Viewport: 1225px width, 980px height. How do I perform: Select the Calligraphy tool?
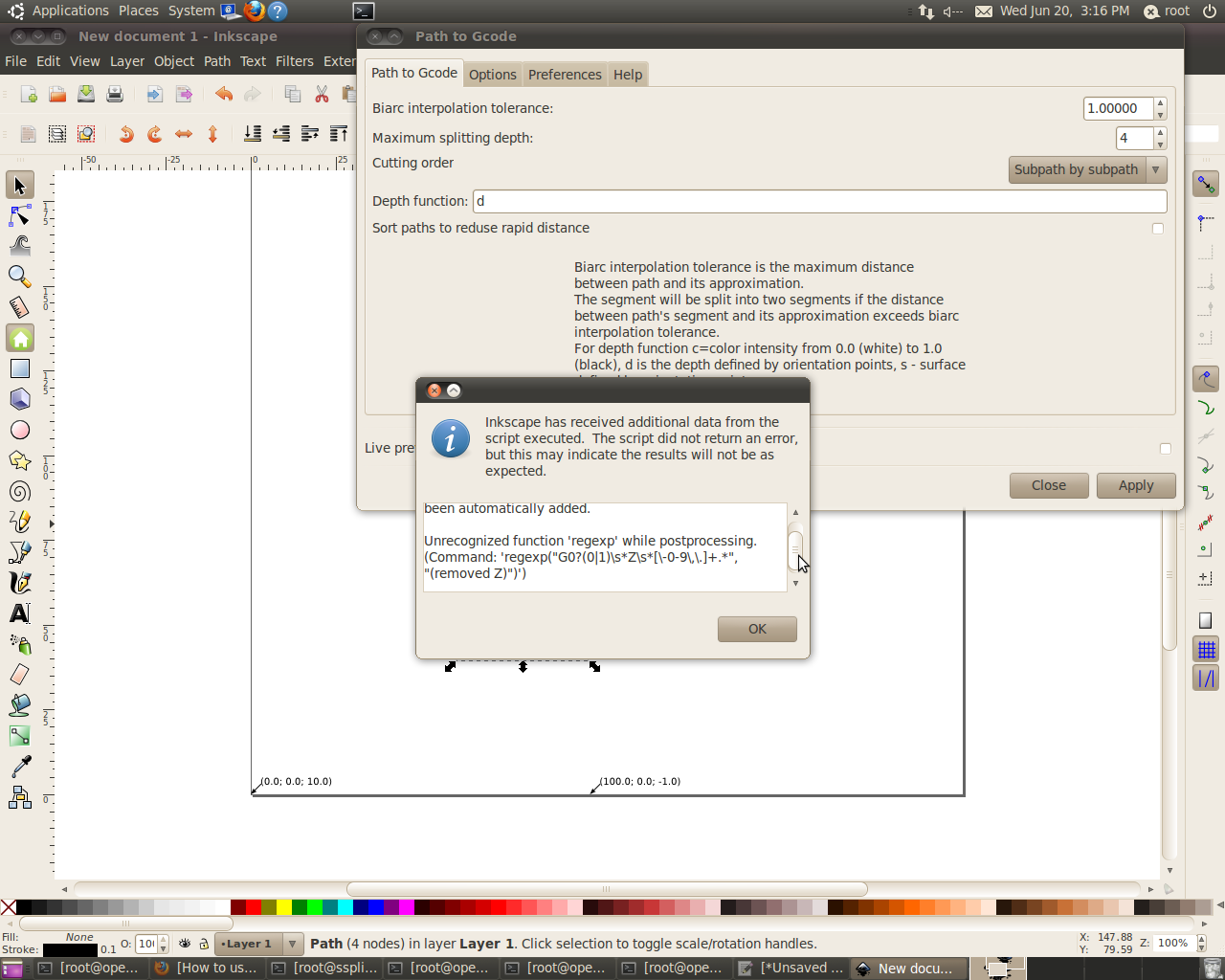[19, 583]
